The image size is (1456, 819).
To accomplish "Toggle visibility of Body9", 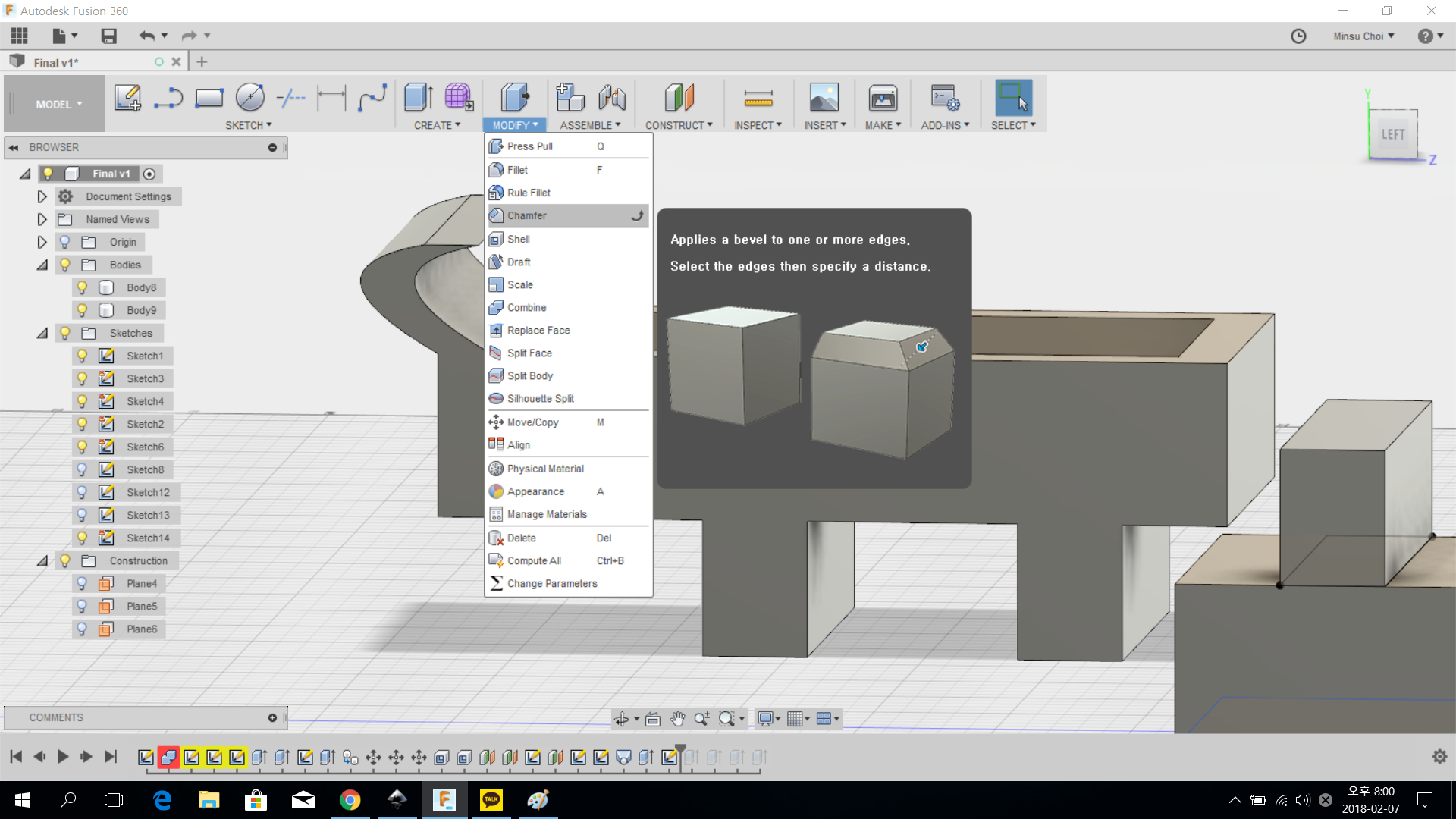I will pos(82,310).
